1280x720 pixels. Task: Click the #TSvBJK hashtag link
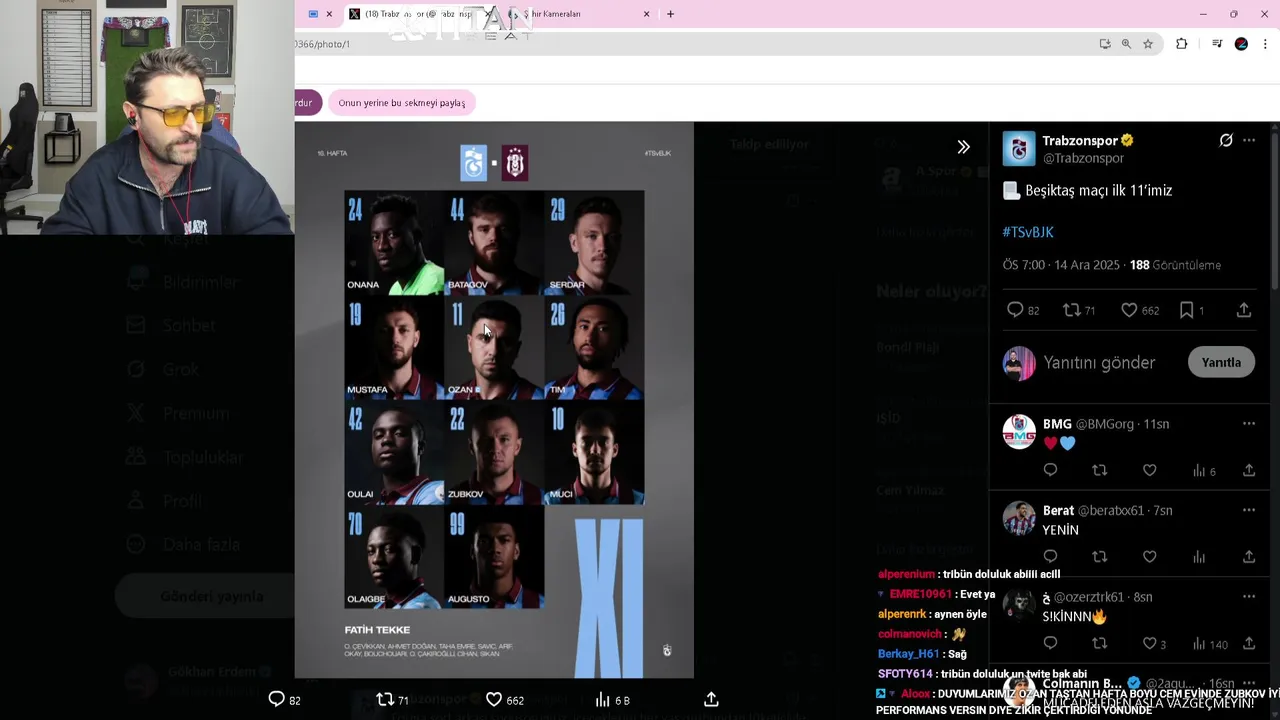pos(1028,232)
